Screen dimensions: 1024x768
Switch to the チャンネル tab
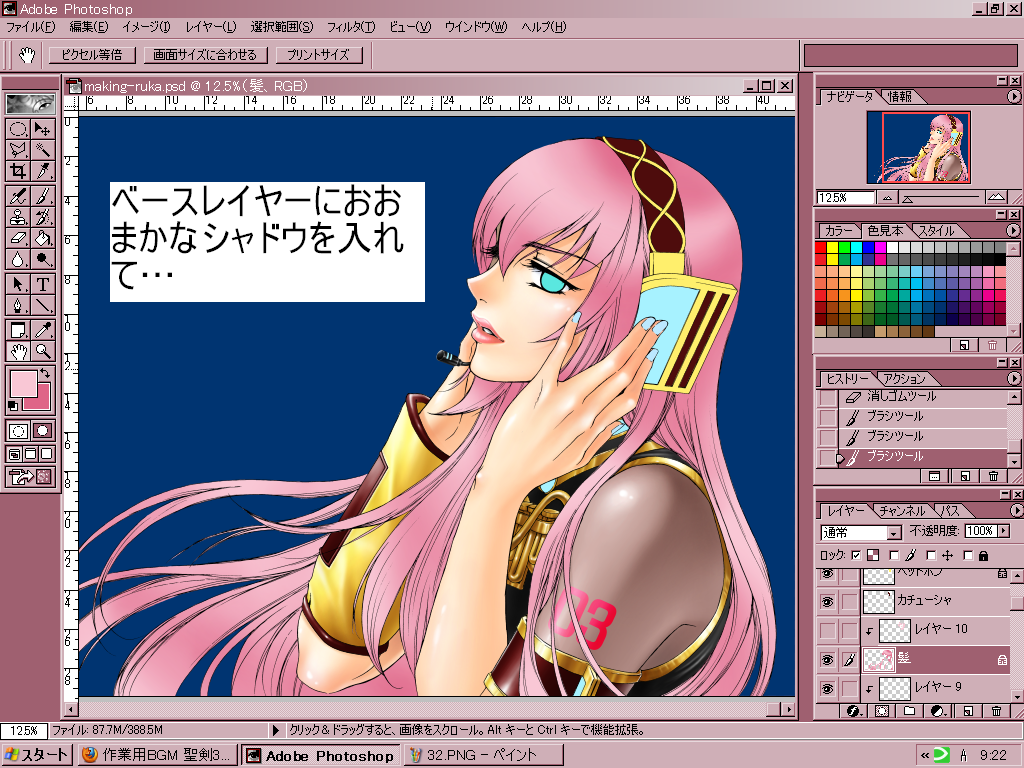pyautogui.click(x=902, y=511)
